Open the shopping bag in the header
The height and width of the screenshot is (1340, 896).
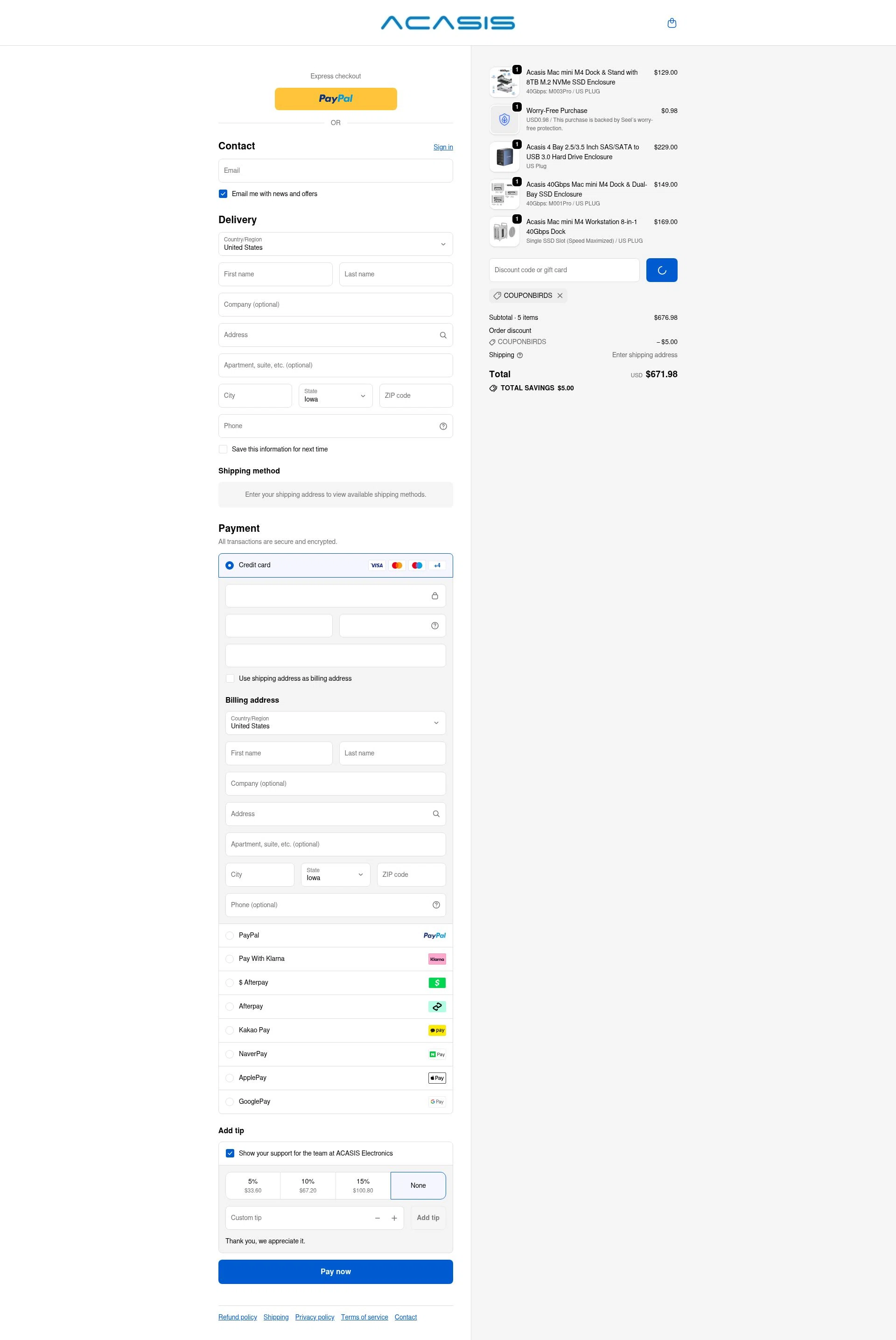672,22
